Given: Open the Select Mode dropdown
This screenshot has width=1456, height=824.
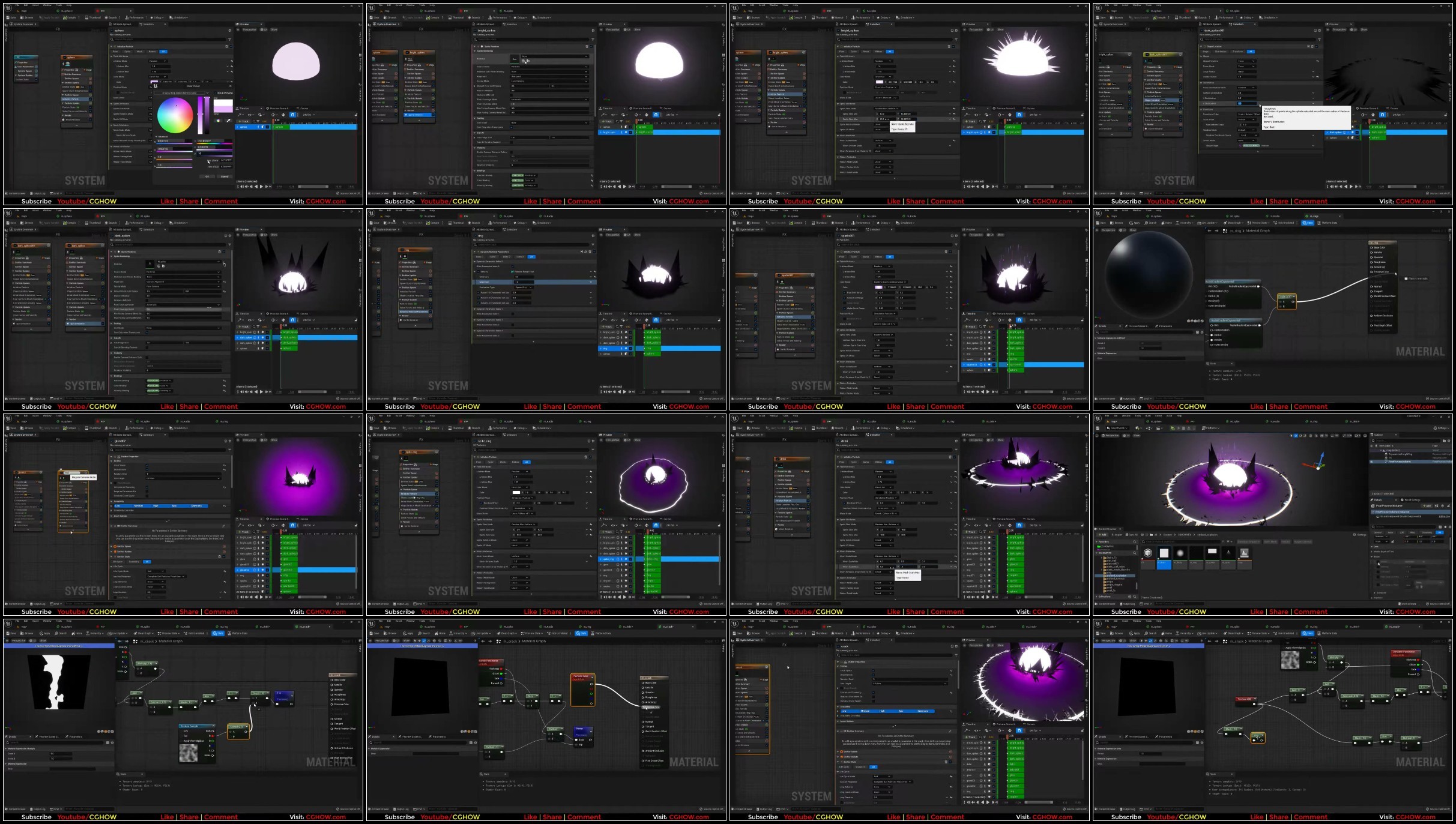Looking at the screenshot, I should [x=1117, y=428].
